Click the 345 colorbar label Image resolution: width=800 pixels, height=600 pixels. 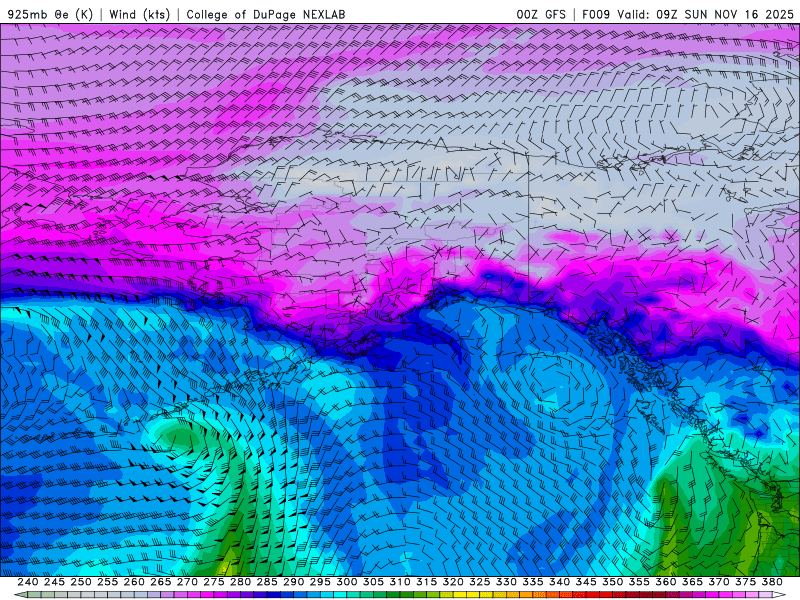pos(586,582)
